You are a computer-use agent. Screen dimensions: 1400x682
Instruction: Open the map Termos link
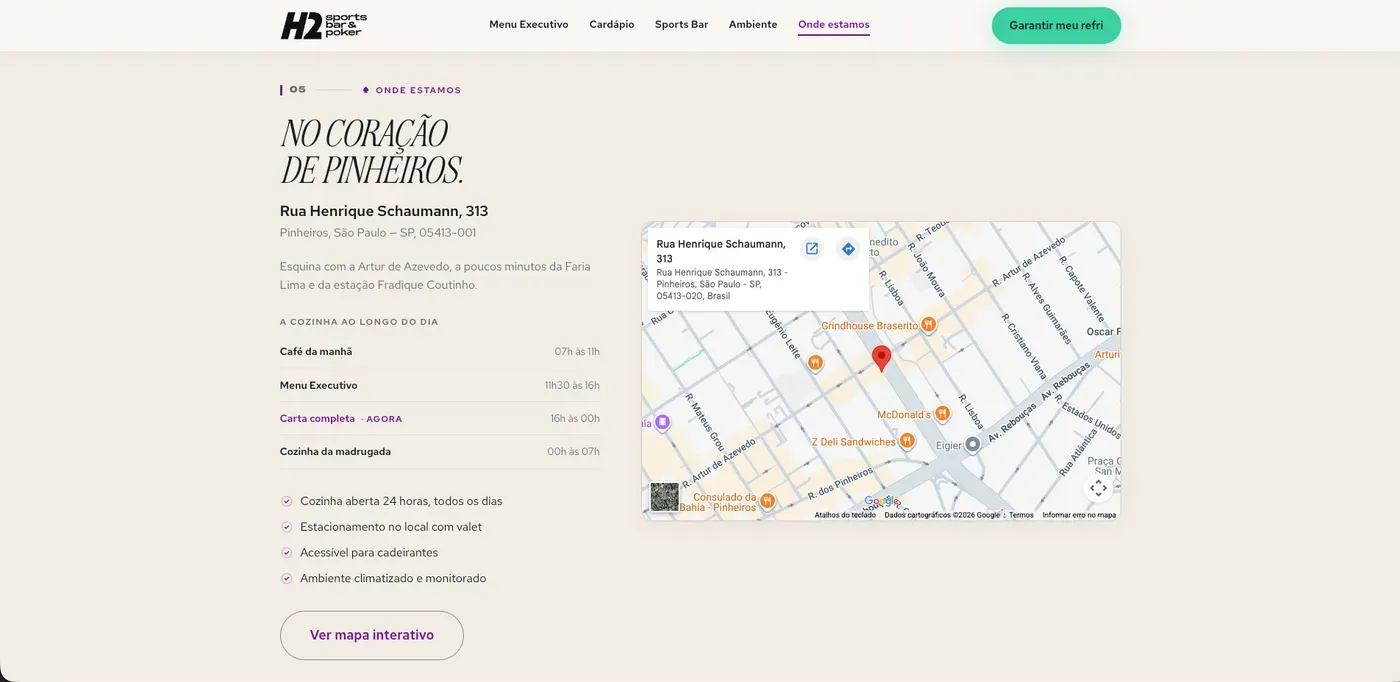1021,515
